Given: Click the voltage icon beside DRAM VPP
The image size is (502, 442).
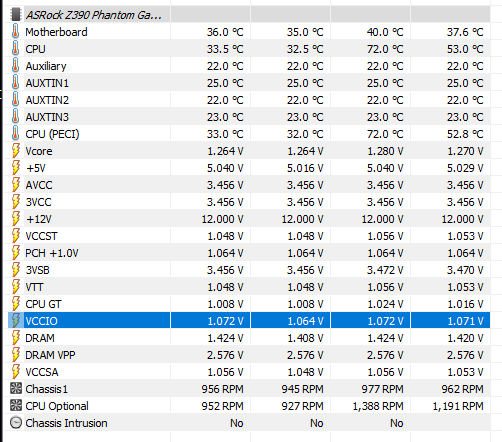Looking at the screenshot, I should coord(16,355).
